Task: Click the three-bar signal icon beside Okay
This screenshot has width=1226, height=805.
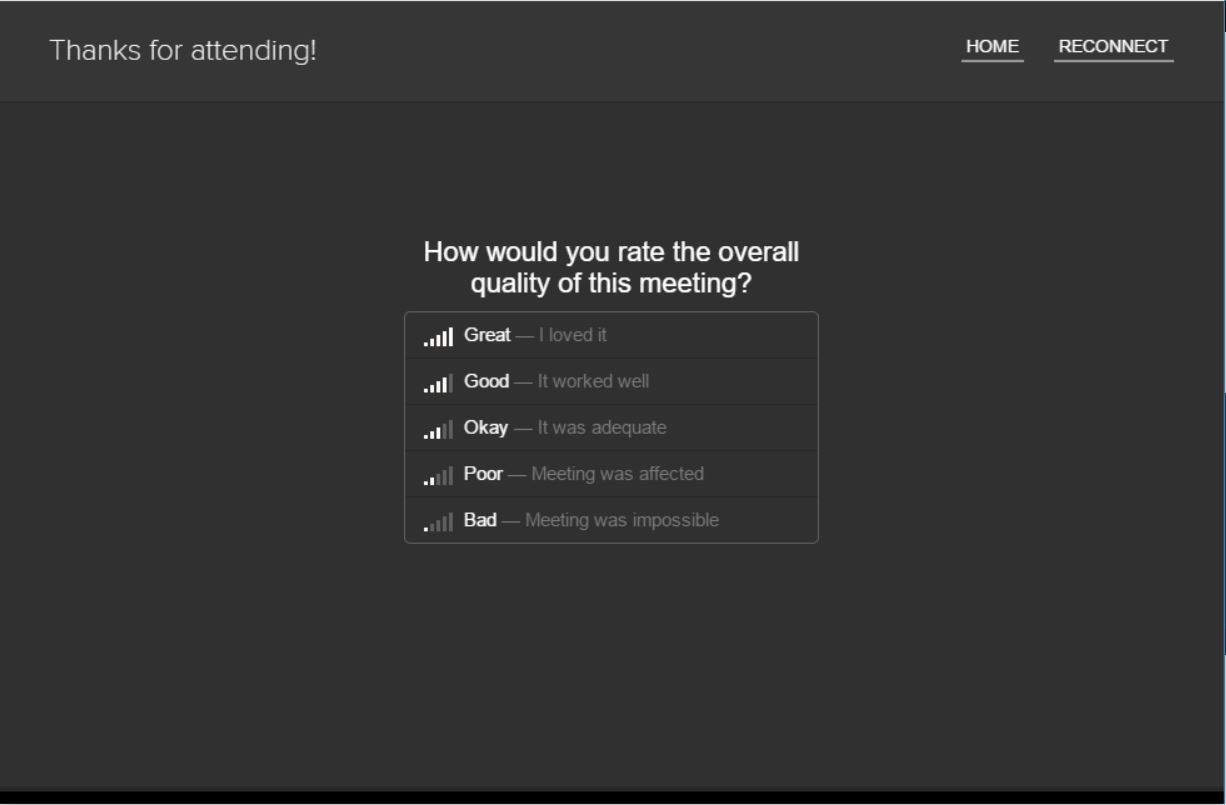Action: pos(438,429)
